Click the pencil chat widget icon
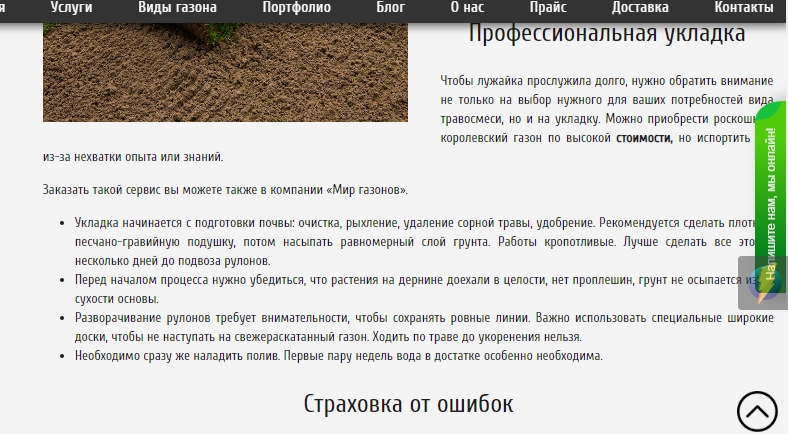Image resolution: width=788 pixels, height=434 pixels. [x=763, y=283]
